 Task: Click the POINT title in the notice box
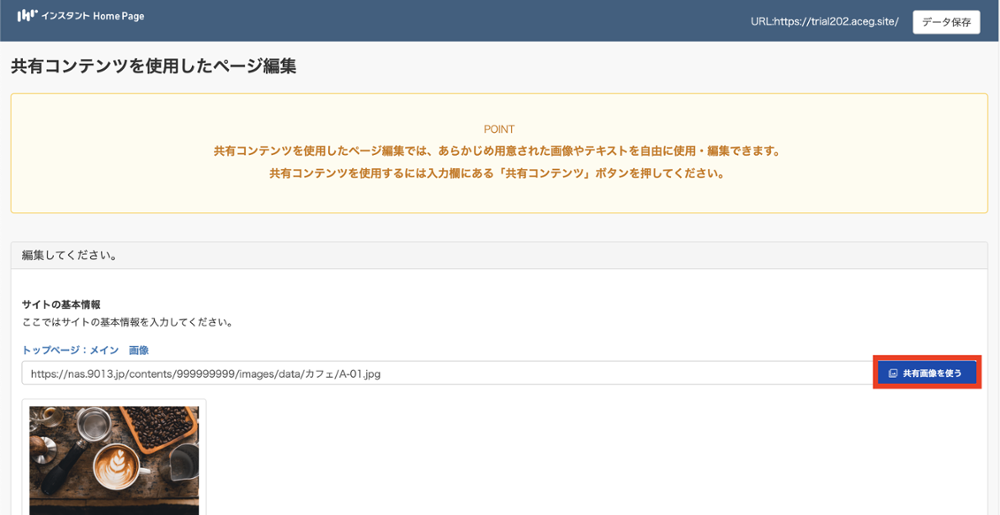[498, 130]
